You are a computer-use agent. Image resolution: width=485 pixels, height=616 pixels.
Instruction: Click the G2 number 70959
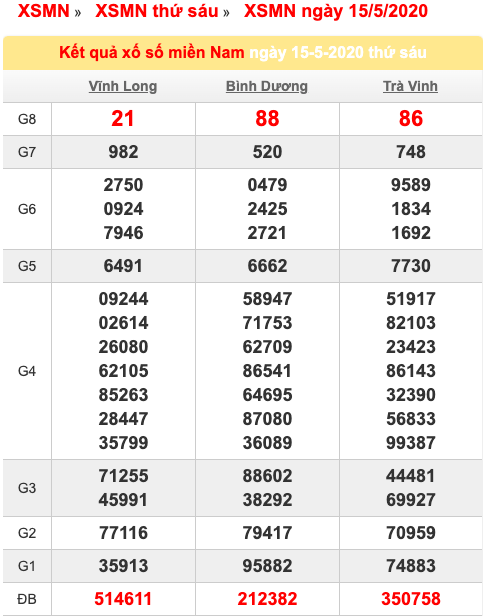click(x=411, y=533)
